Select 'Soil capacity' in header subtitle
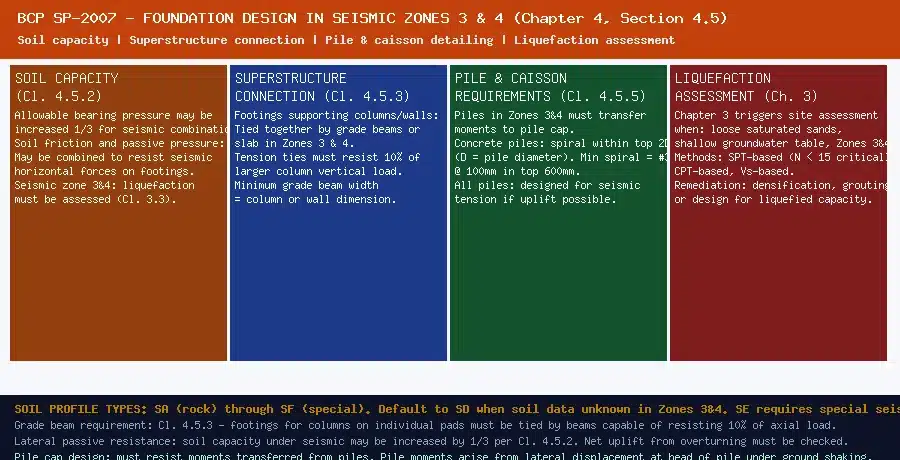Screen dimensions: 900x460 tap(63, 40)
